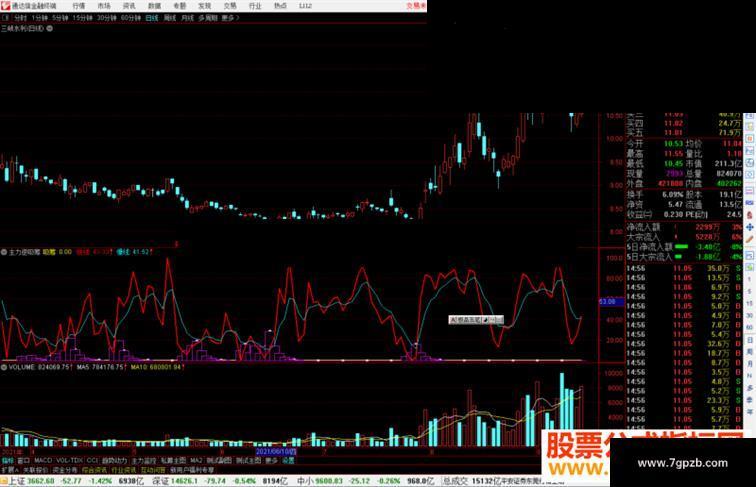Open the 资金分布 tab
The width and height of the screenshot is (756, 487).
point(65,470)
